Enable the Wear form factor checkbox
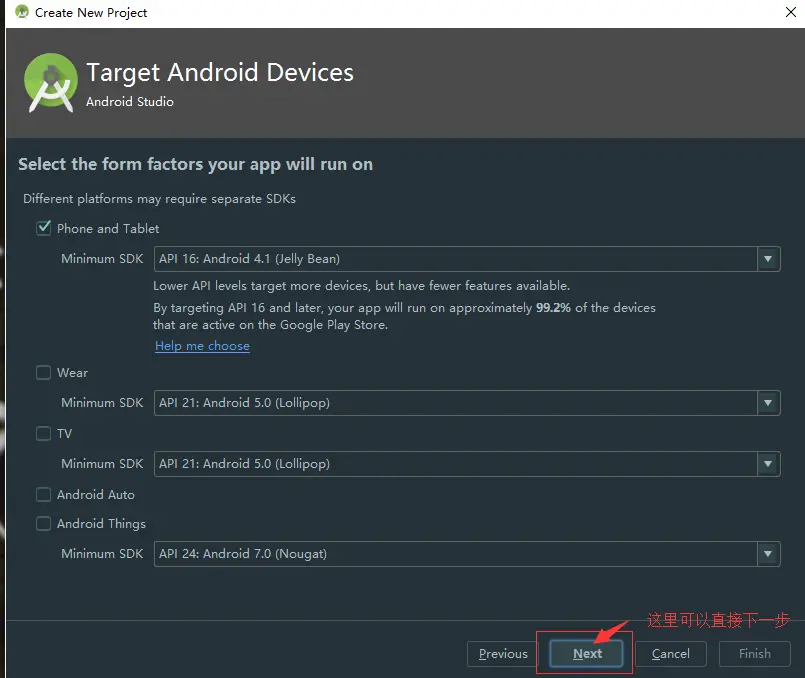Viewport: 805px width, 678px height. click(44, 373)
